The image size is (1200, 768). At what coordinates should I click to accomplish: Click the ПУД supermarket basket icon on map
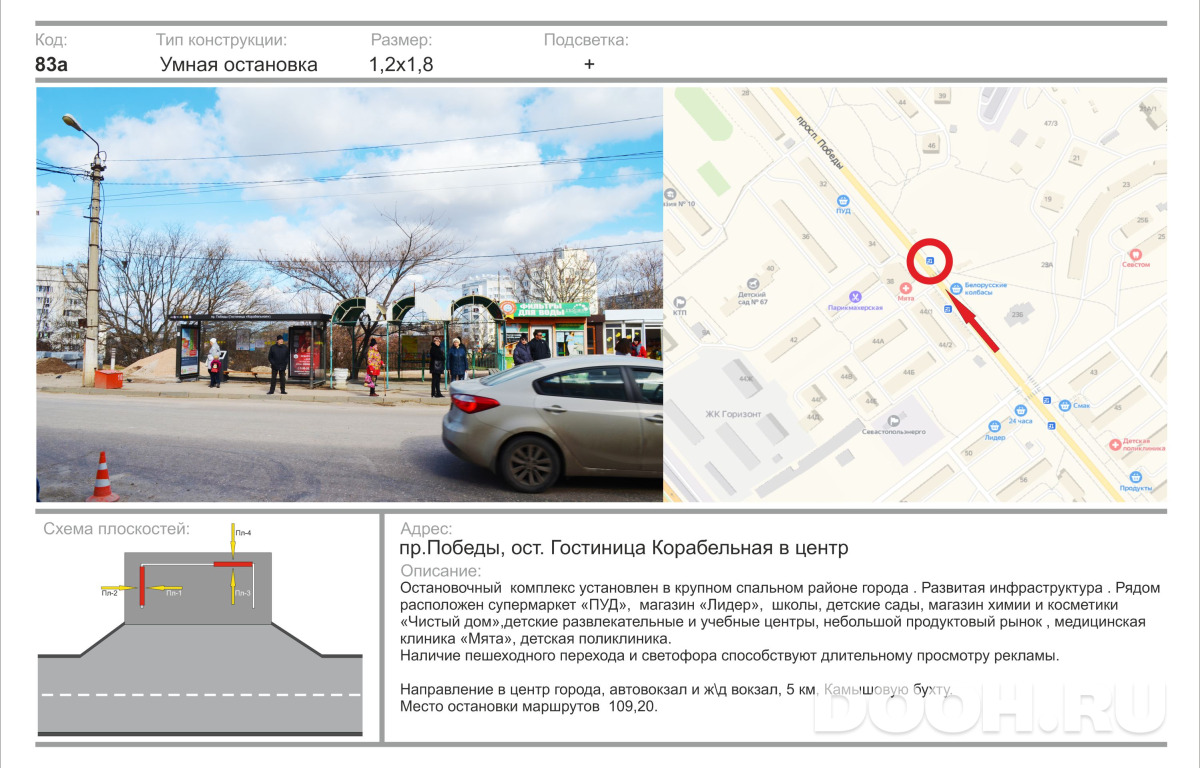(843, 199)
